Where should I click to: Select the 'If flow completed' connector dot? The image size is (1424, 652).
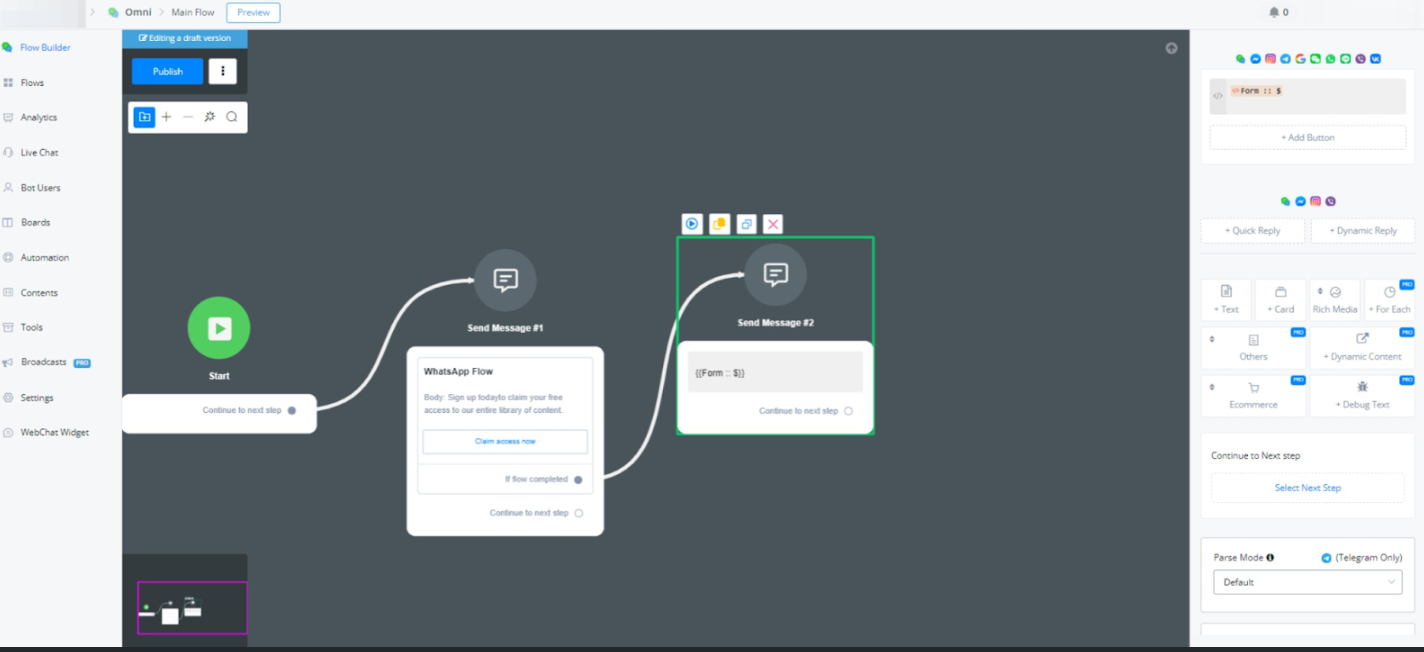pyautogui.click(x=578, y=480)
